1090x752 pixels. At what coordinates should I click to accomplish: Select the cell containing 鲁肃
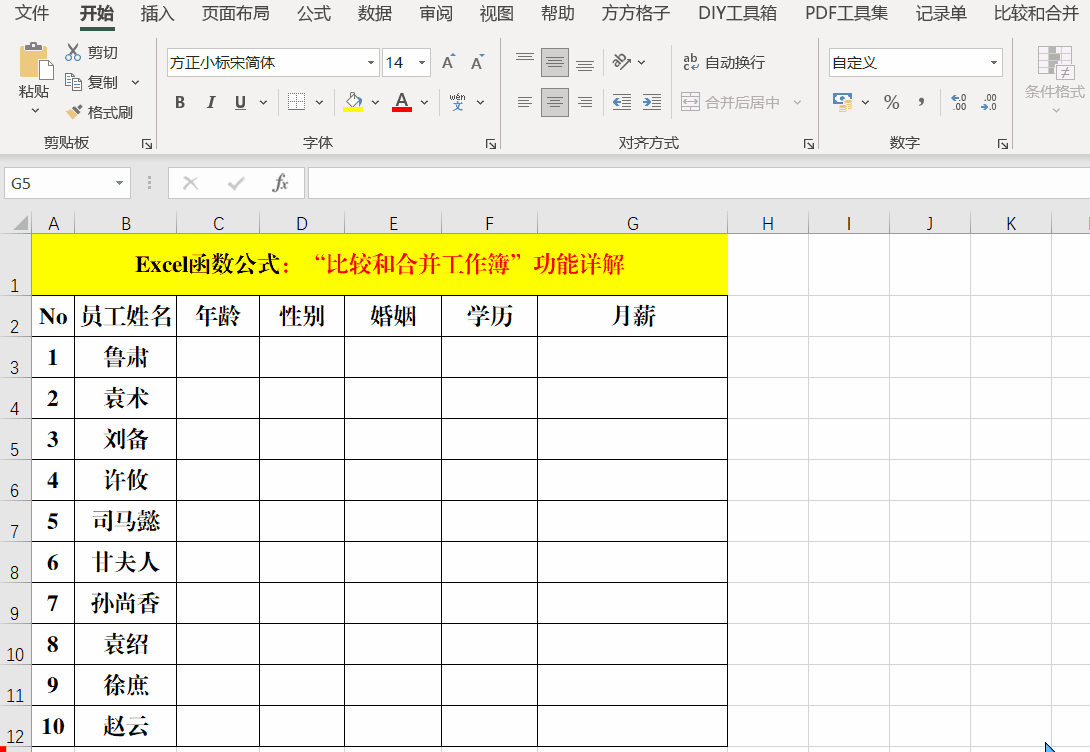coord(126,356)
